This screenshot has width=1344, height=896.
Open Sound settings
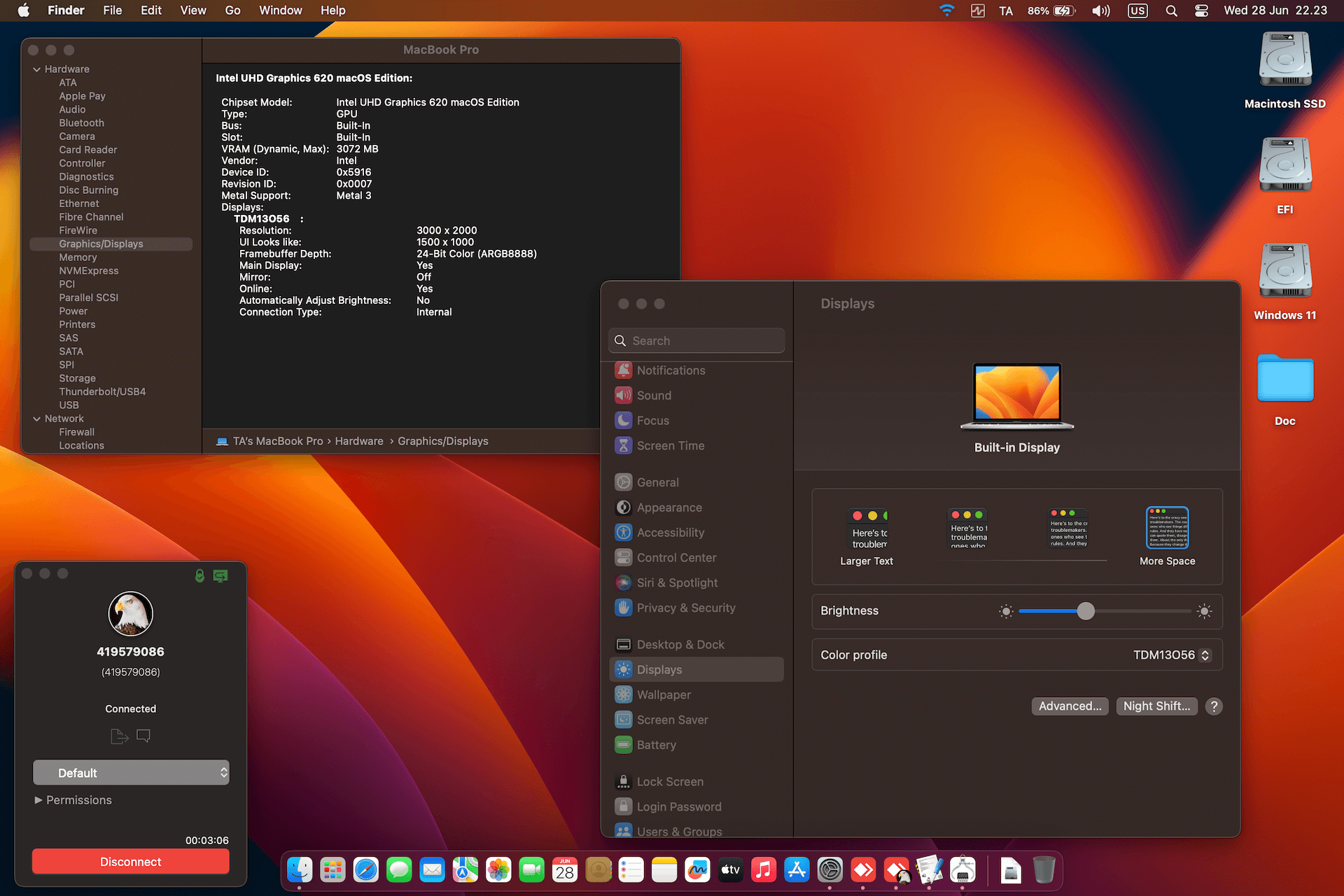[696, 395]
